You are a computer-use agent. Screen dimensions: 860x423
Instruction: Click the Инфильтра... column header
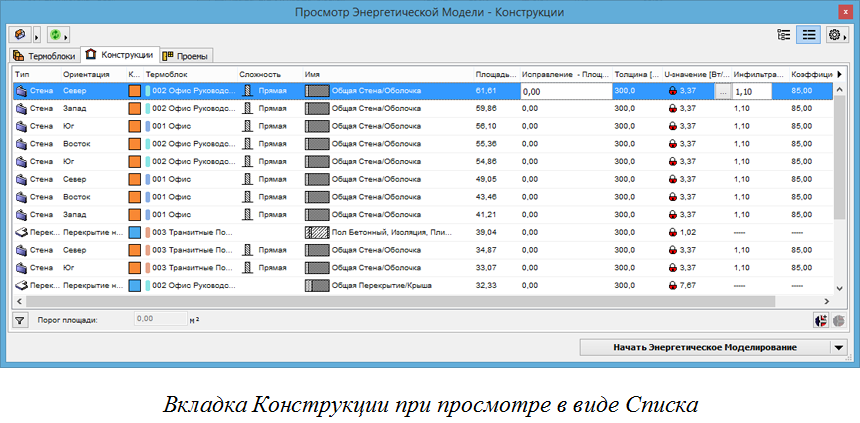coord(760,74)
